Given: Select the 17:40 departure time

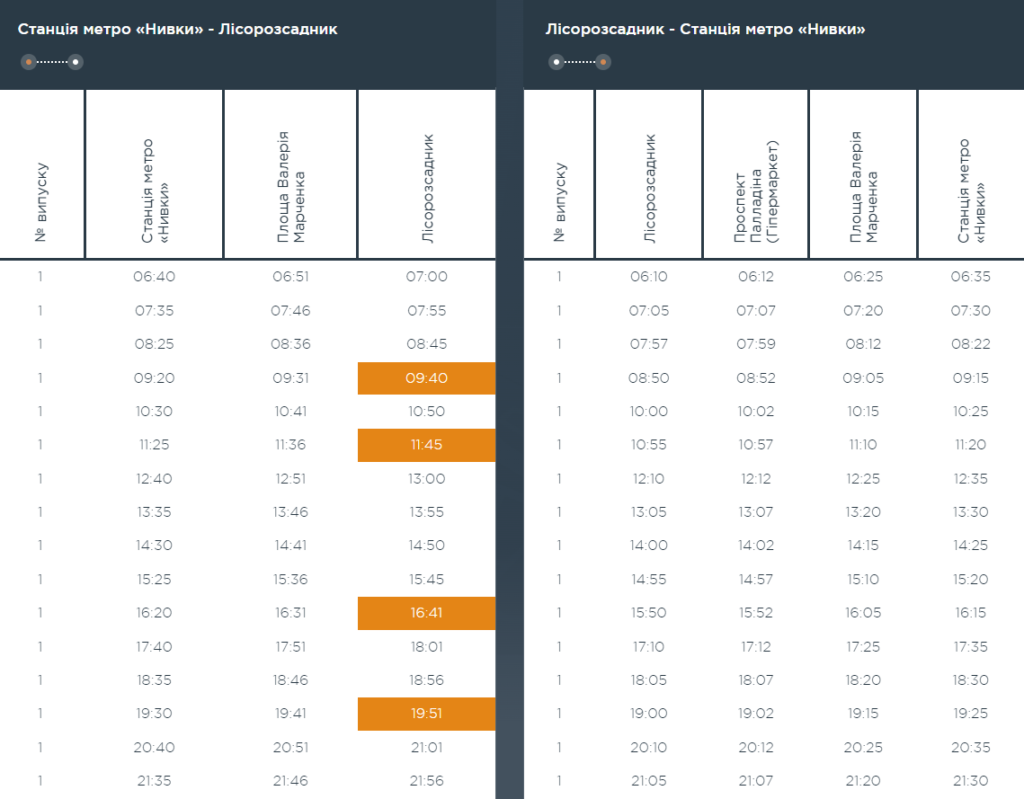Looking at the screenshot, I should click(154, 647).
